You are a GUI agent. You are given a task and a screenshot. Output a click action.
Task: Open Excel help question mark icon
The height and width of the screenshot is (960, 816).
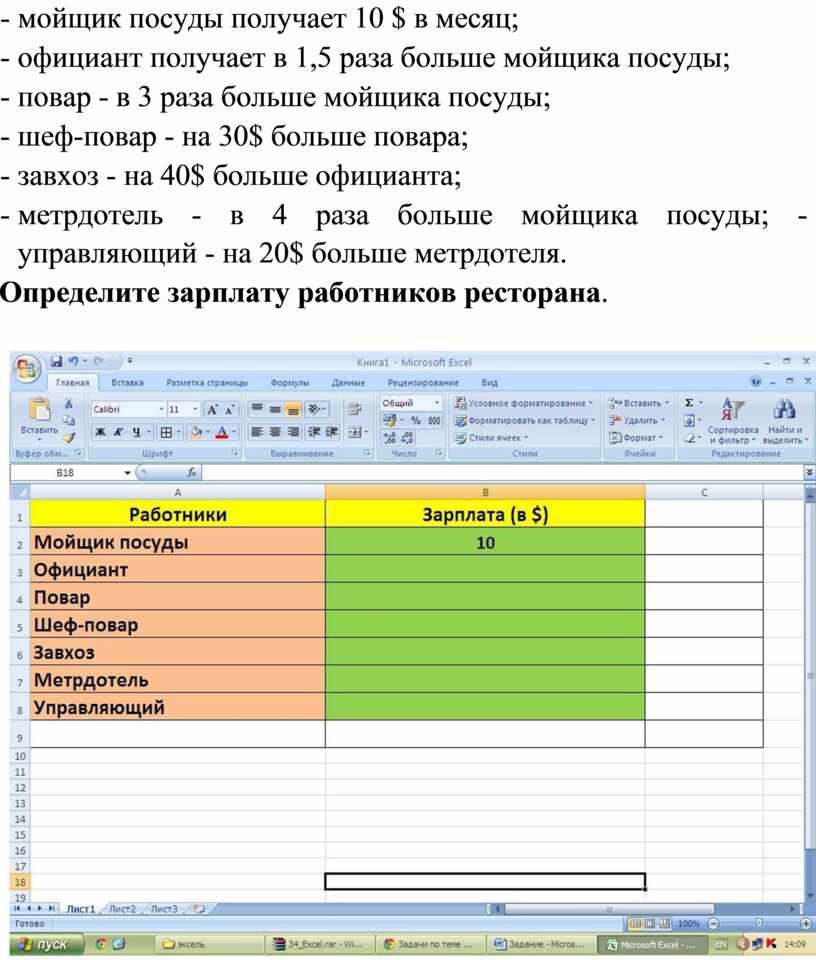click(756, 381)
